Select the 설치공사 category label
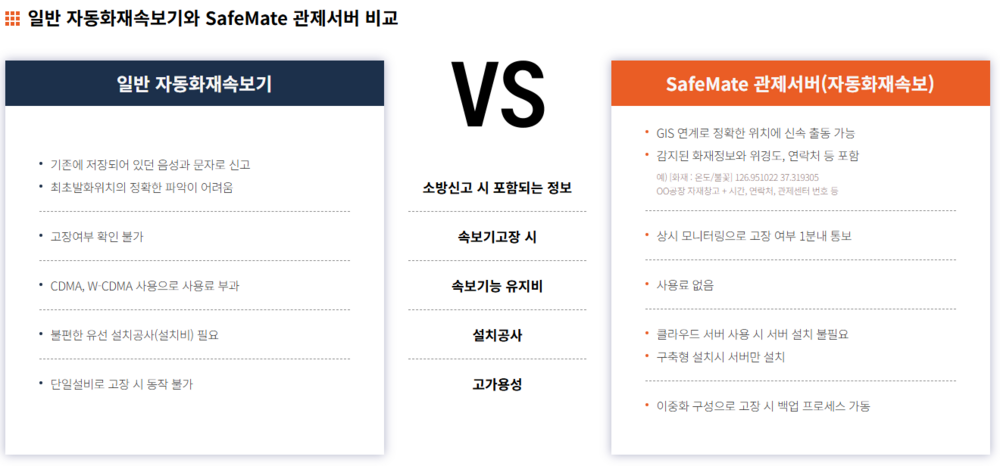Image resolution: width=1000 pixels, height=466 pixels. click(x=497, y=335)
